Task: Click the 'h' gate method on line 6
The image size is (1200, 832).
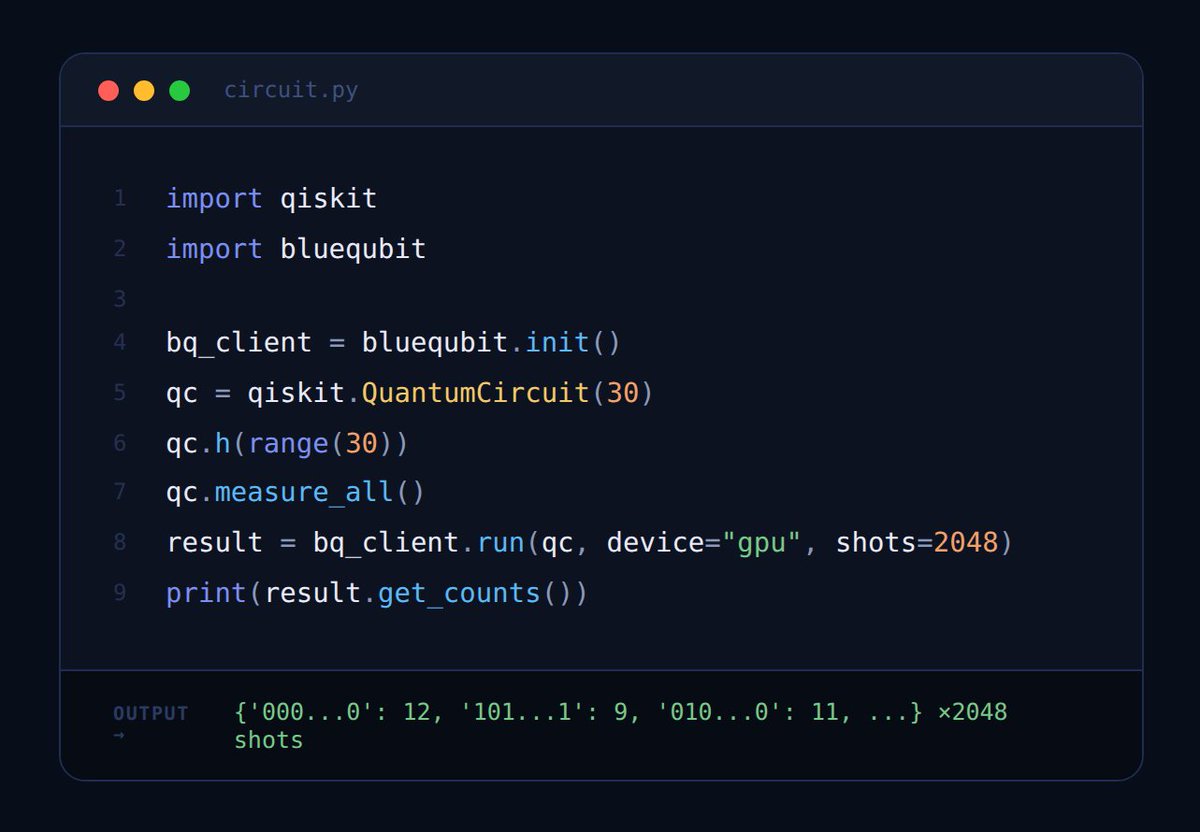Action: click(223, 443)
